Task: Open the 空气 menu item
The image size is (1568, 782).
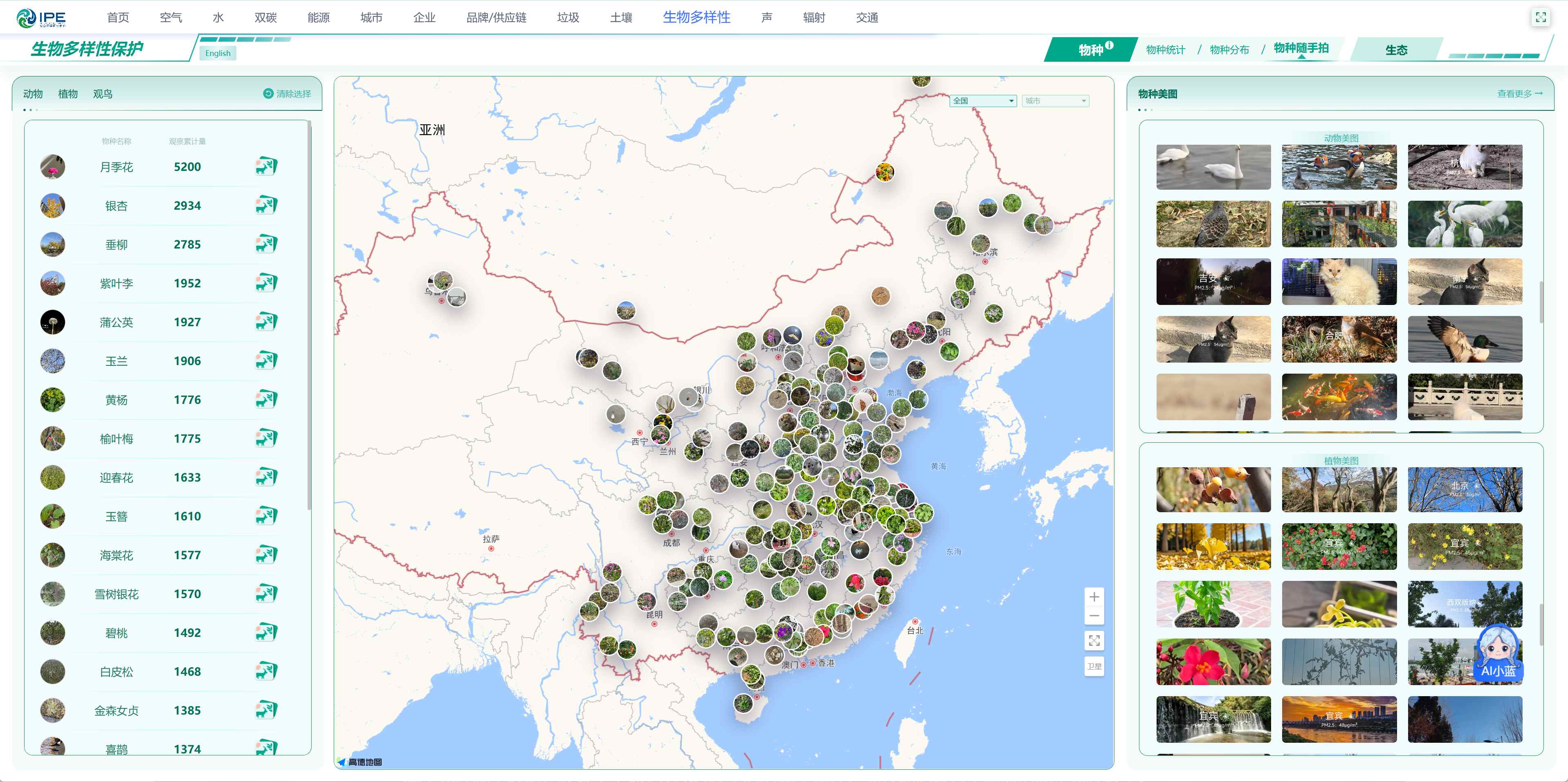Action: point(171,18)
